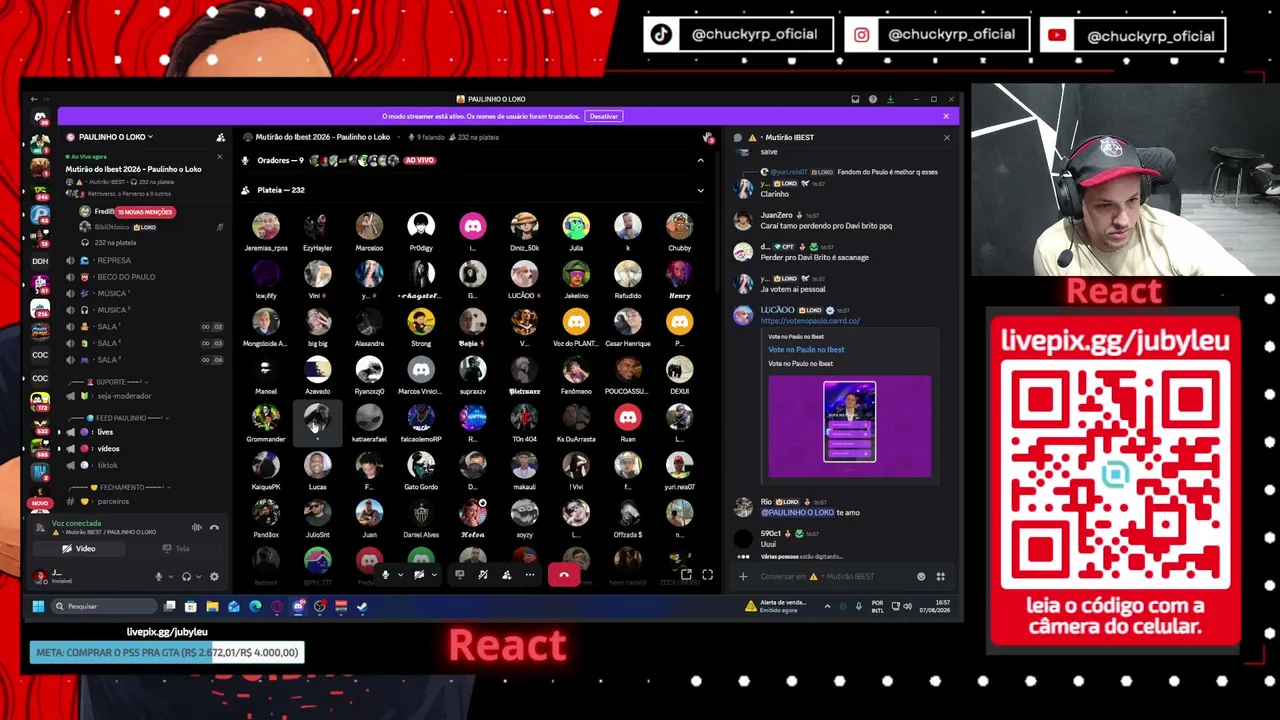Mute microphone in the user panel

point(158,577)
